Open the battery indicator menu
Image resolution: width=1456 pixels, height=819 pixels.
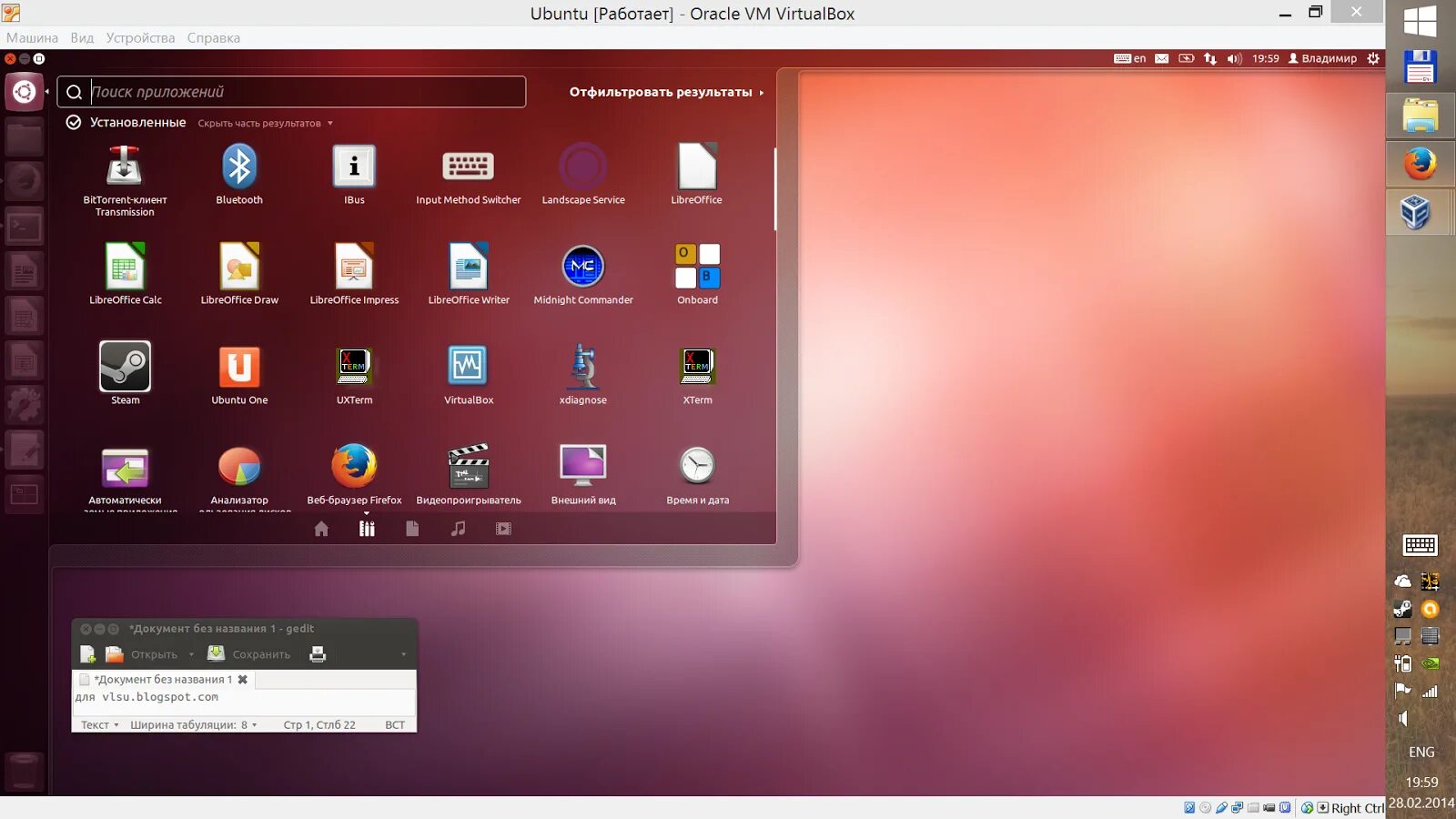pos(1187,58)
